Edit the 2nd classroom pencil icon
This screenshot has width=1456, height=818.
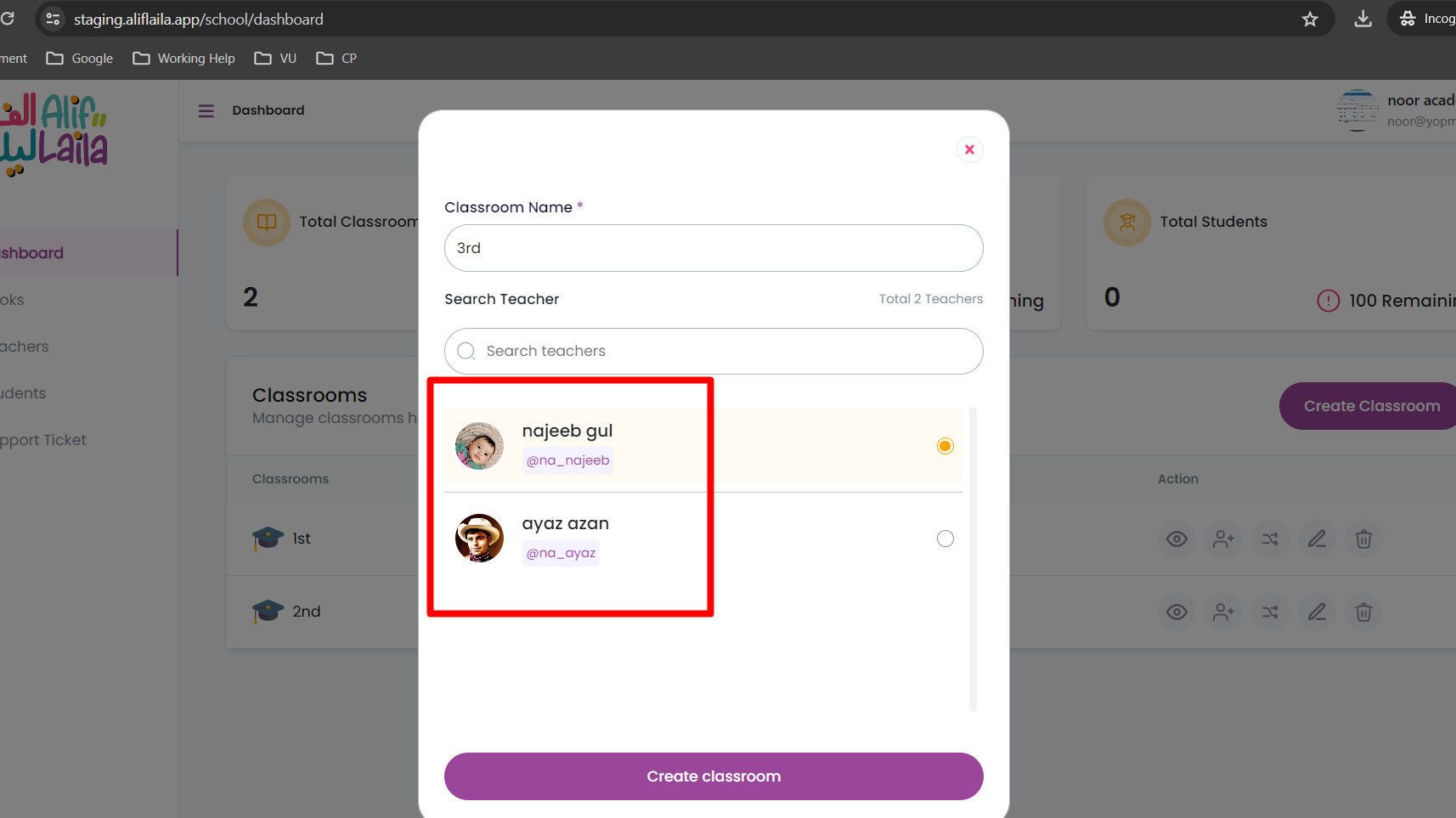click(x=1317, y=612)
